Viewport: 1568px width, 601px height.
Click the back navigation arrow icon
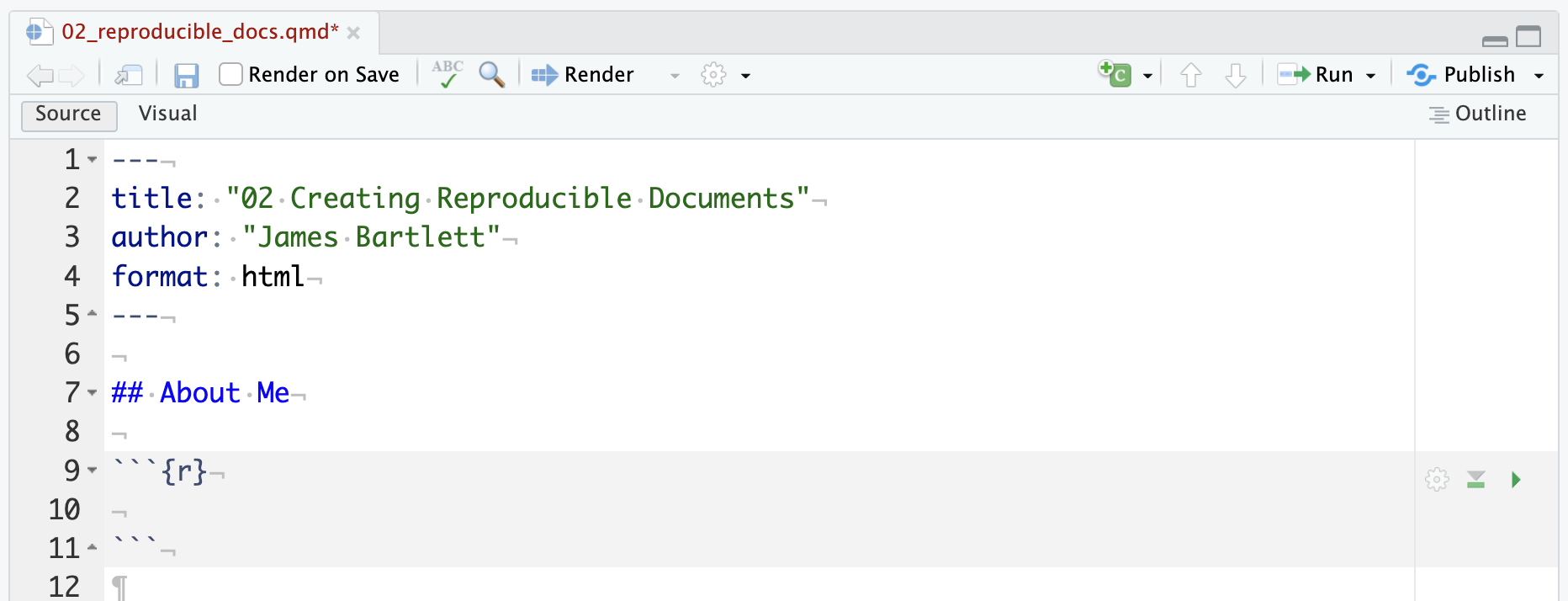pyautogui.click(x=40, y=76)
